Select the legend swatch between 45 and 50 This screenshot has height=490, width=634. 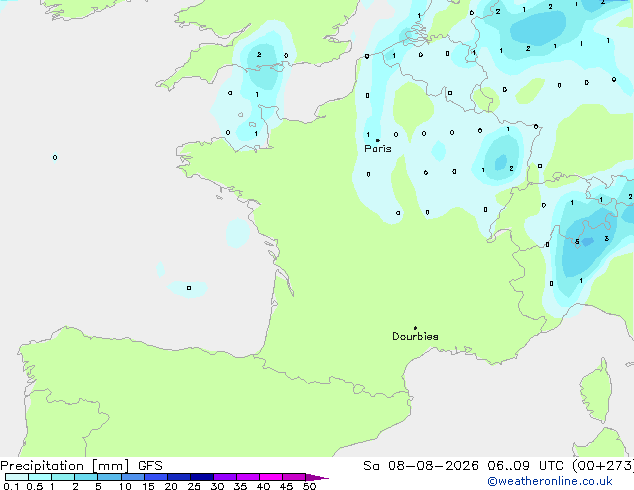pos(294,477)
